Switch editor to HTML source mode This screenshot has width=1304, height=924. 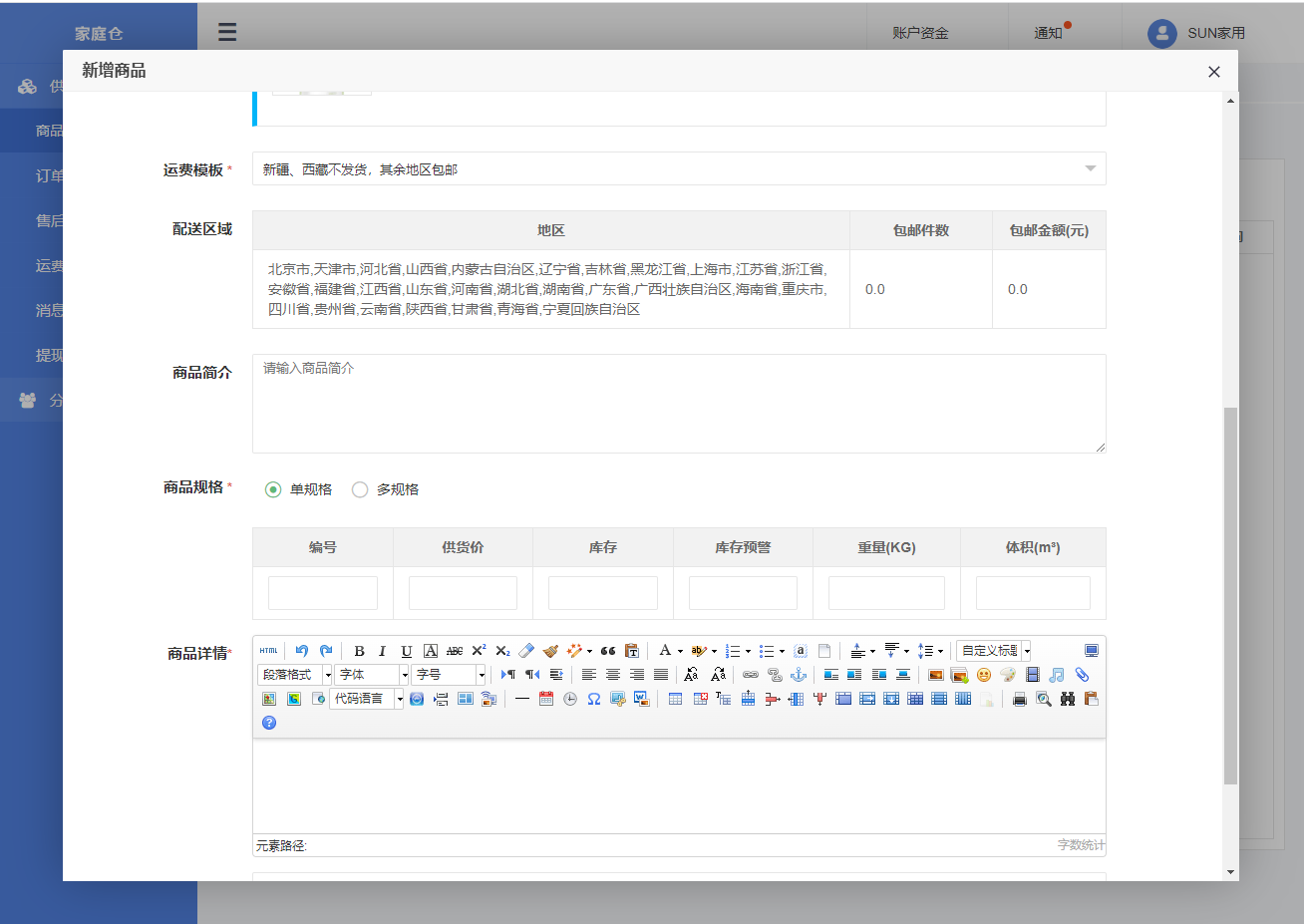(268, 651)
